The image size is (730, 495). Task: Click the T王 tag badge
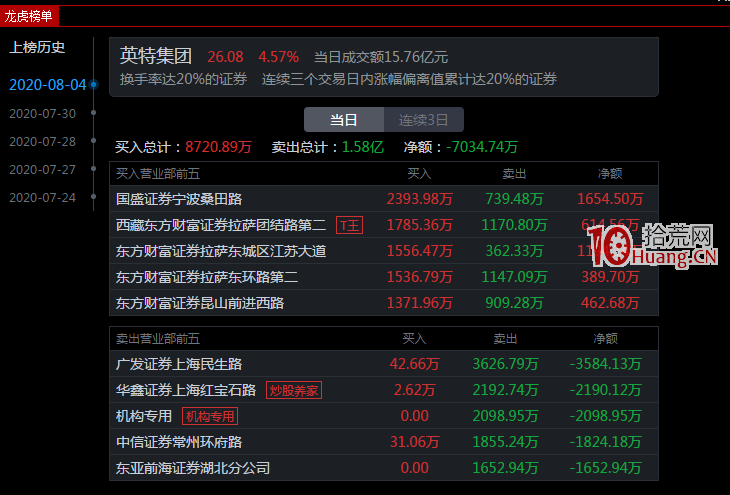349,225
